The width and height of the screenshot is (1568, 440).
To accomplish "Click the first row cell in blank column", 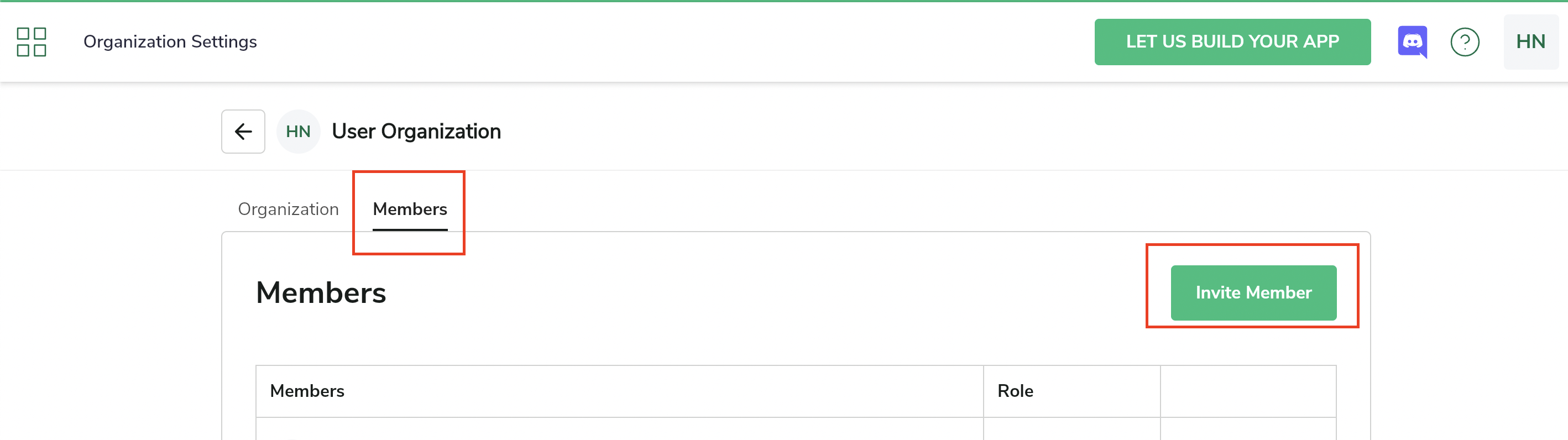I will [x=1248, y=429].
